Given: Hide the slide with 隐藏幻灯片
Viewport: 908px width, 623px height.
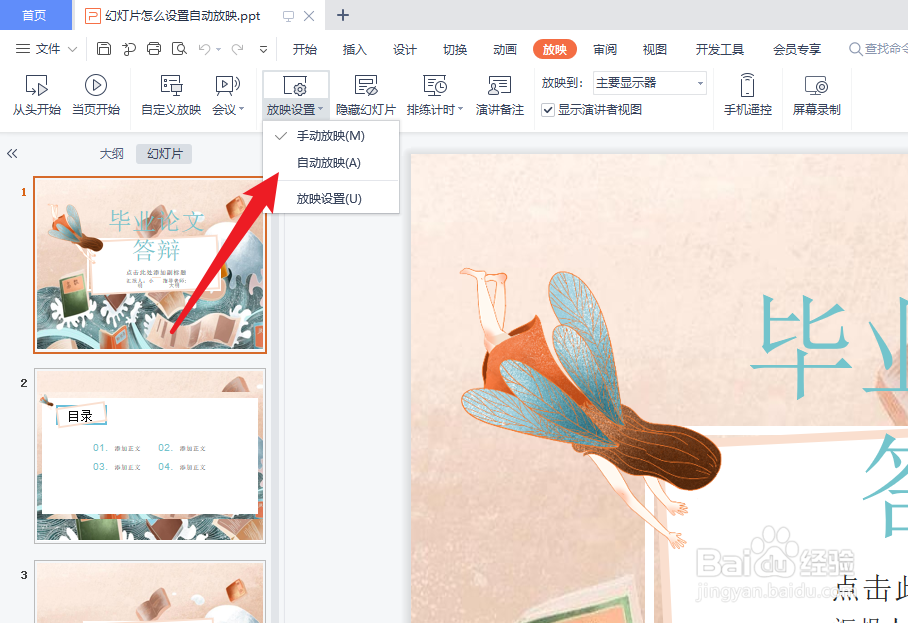Looking at the screenshot, I should pyautogui.click(x=365, y=95).
